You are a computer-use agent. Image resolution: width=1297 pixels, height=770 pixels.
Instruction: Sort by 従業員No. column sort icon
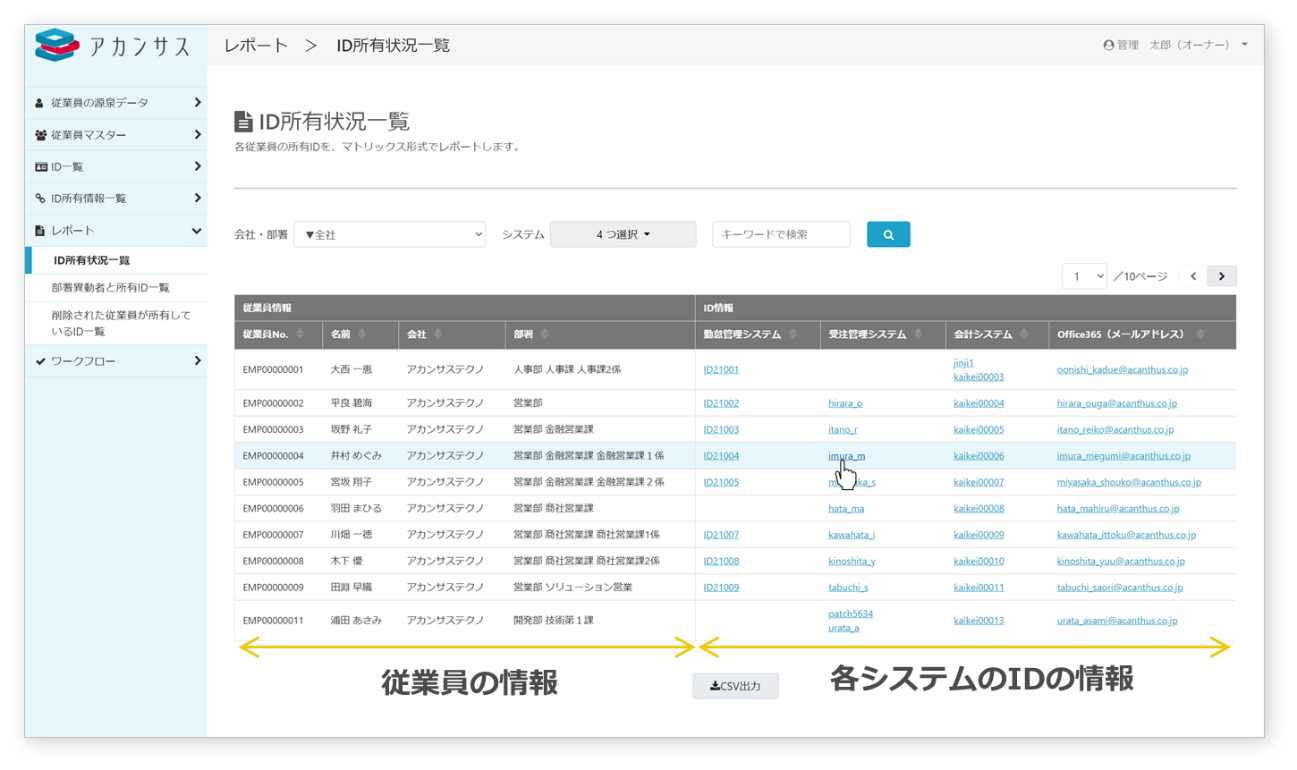click(300, 334)
